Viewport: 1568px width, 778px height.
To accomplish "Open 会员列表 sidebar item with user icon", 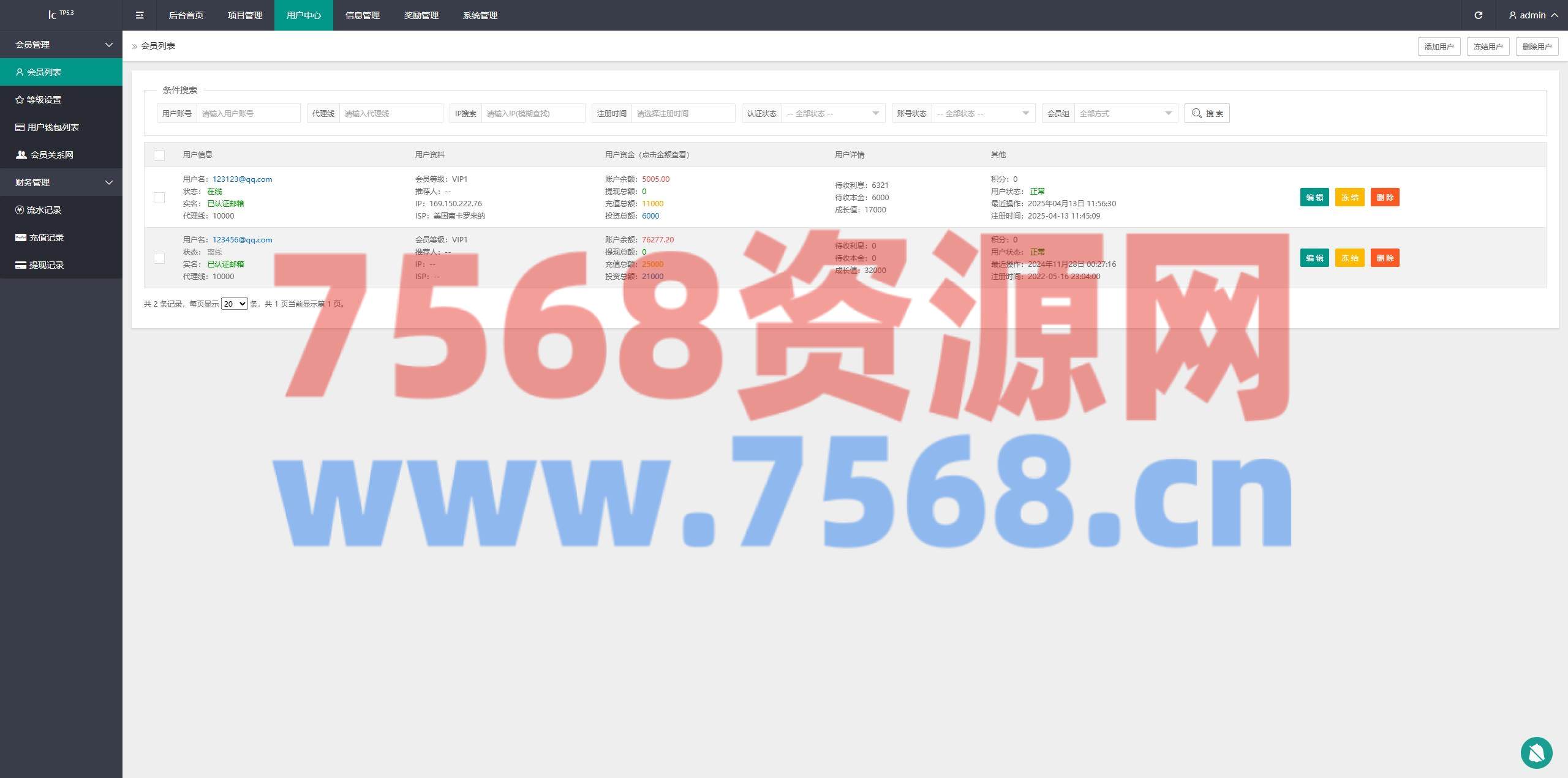I will click(x=43, y=72).
